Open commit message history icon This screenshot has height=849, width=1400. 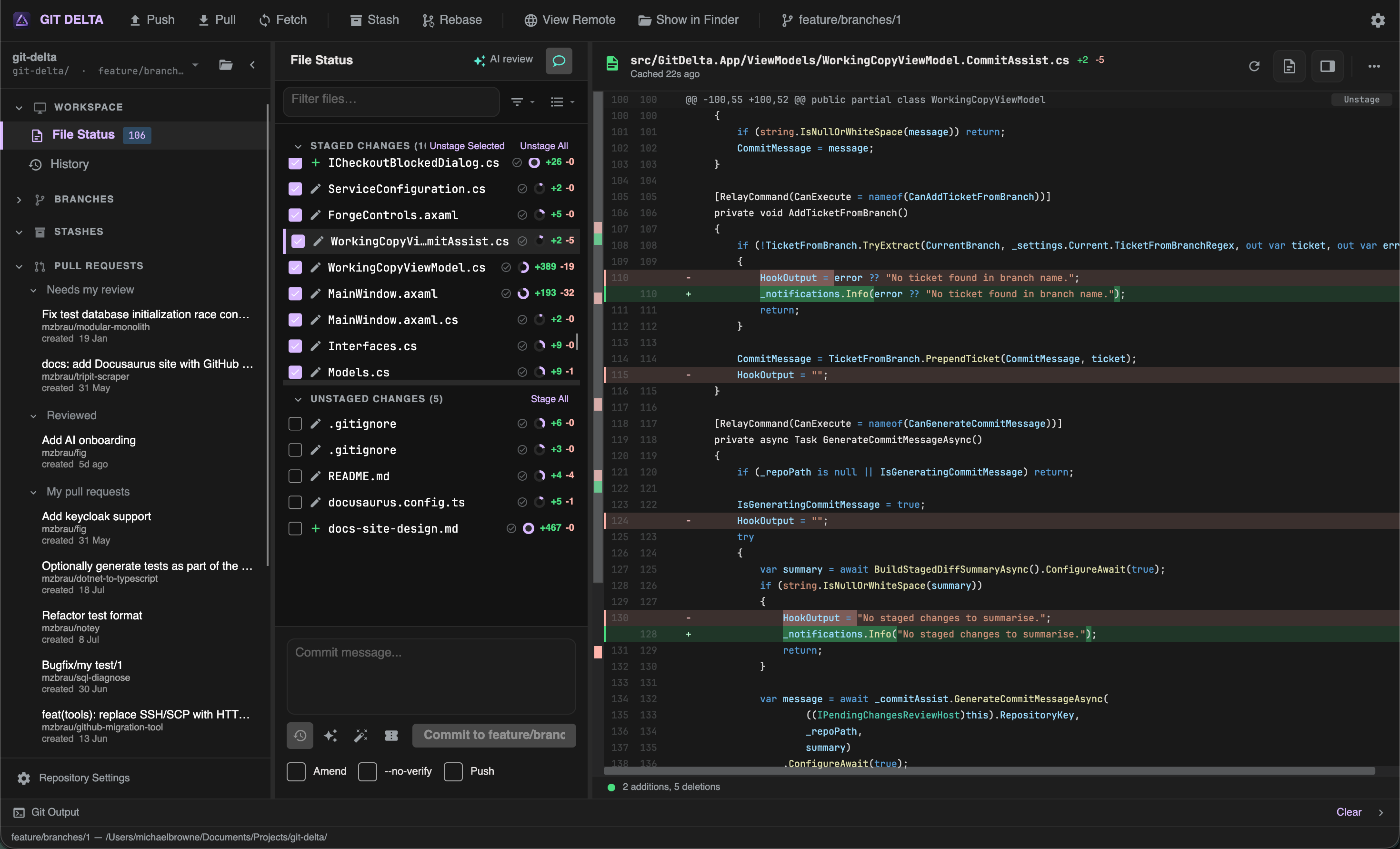(x=300, y=735)
